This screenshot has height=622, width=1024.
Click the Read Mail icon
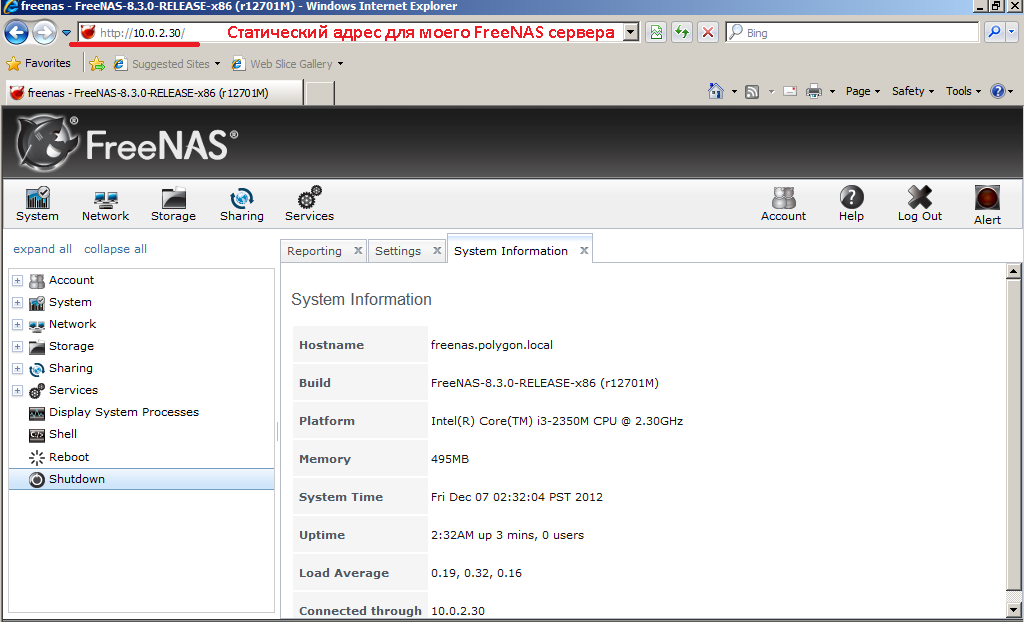pos(790,91)
